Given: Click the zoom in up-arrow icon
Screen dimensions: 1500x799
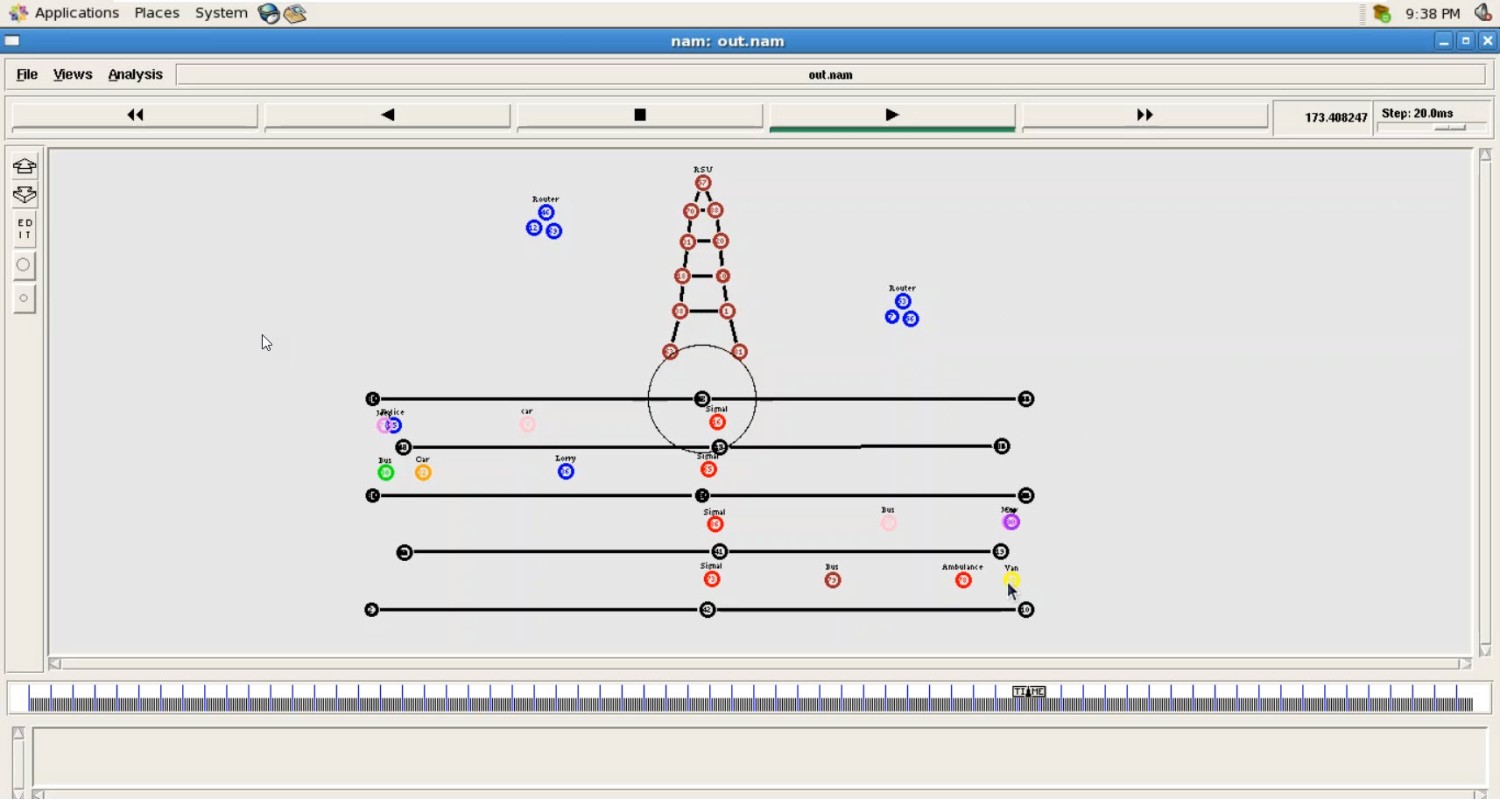Looking at the screenshot, I should (24, 166).
